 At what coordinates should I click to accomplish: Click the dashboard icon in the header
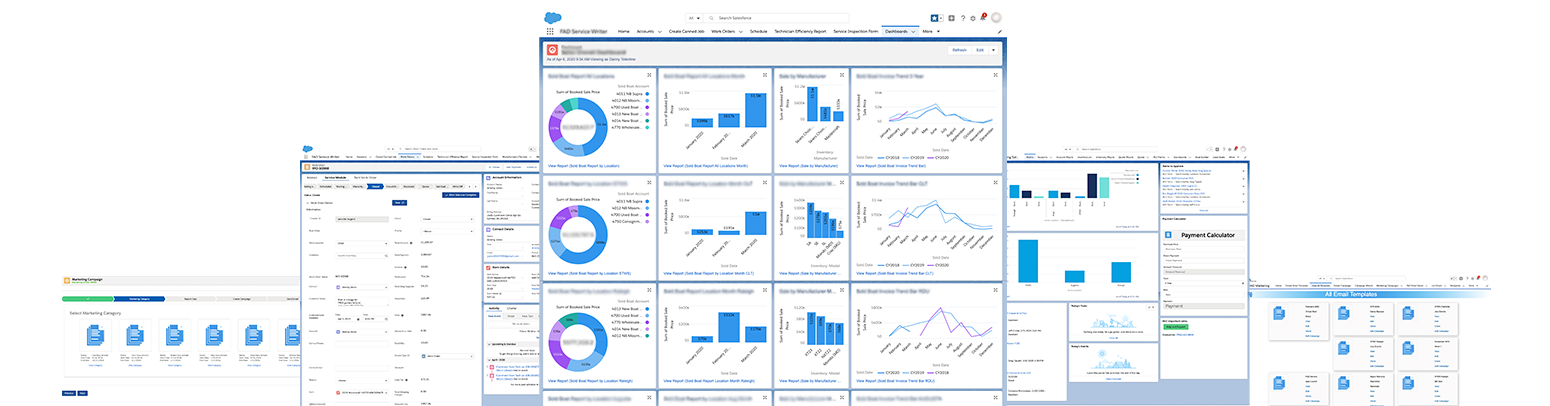[551, 49]
